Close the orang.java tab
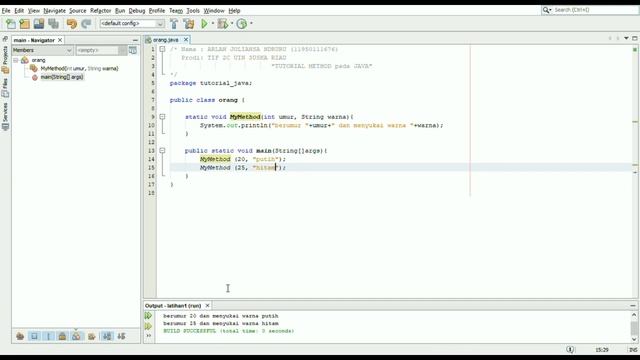Viewport: 640px width, 360px height. [x=186, y=40]
